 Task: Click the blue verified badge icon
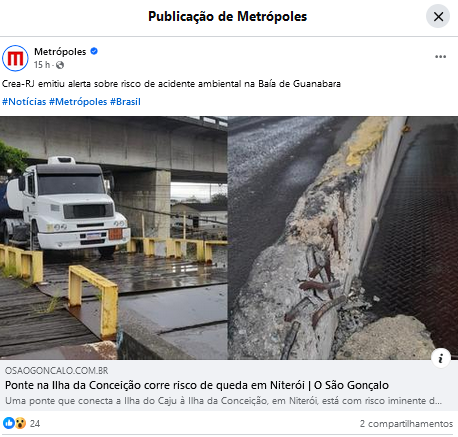[x=94, y=51]
